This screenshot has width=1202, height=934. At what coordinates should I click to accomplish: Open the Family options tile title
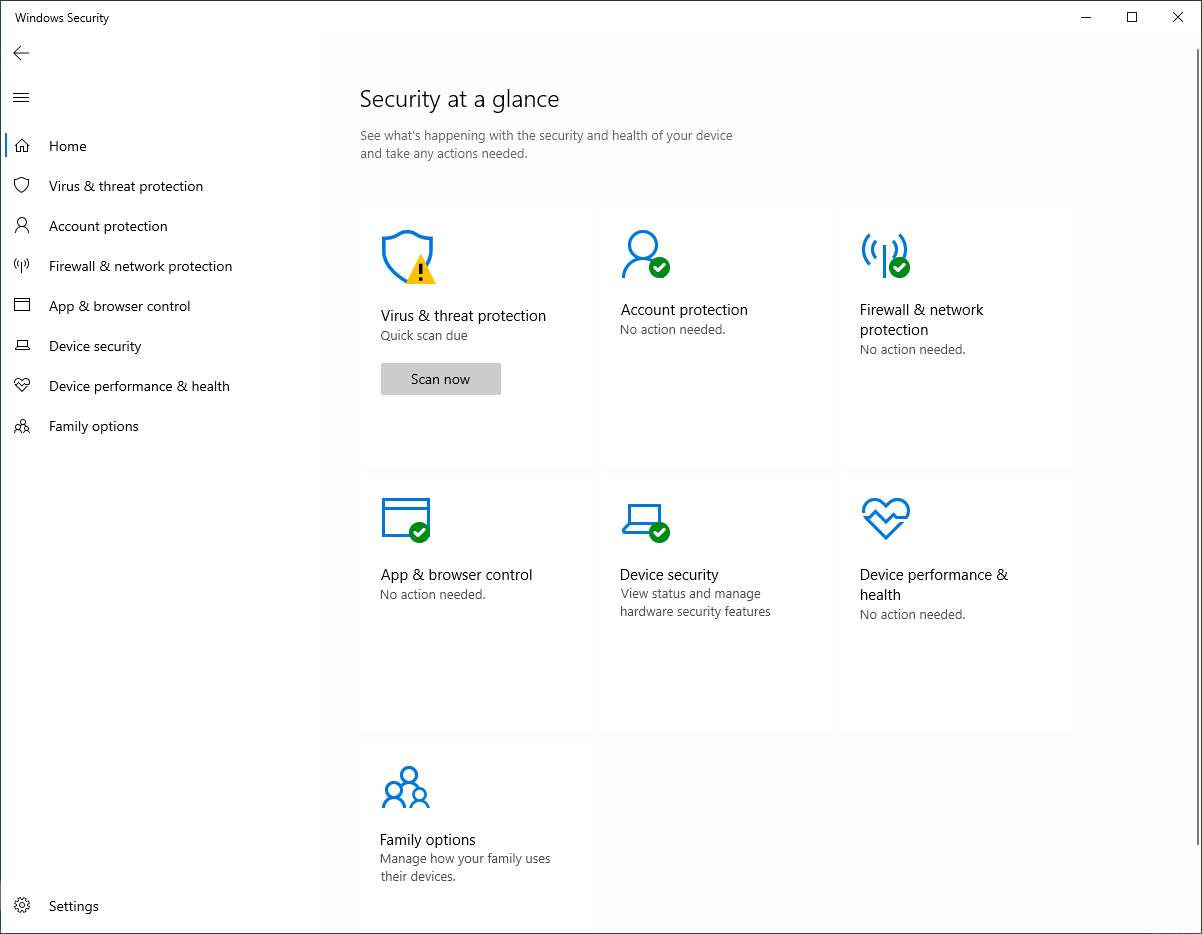(428, 840)
